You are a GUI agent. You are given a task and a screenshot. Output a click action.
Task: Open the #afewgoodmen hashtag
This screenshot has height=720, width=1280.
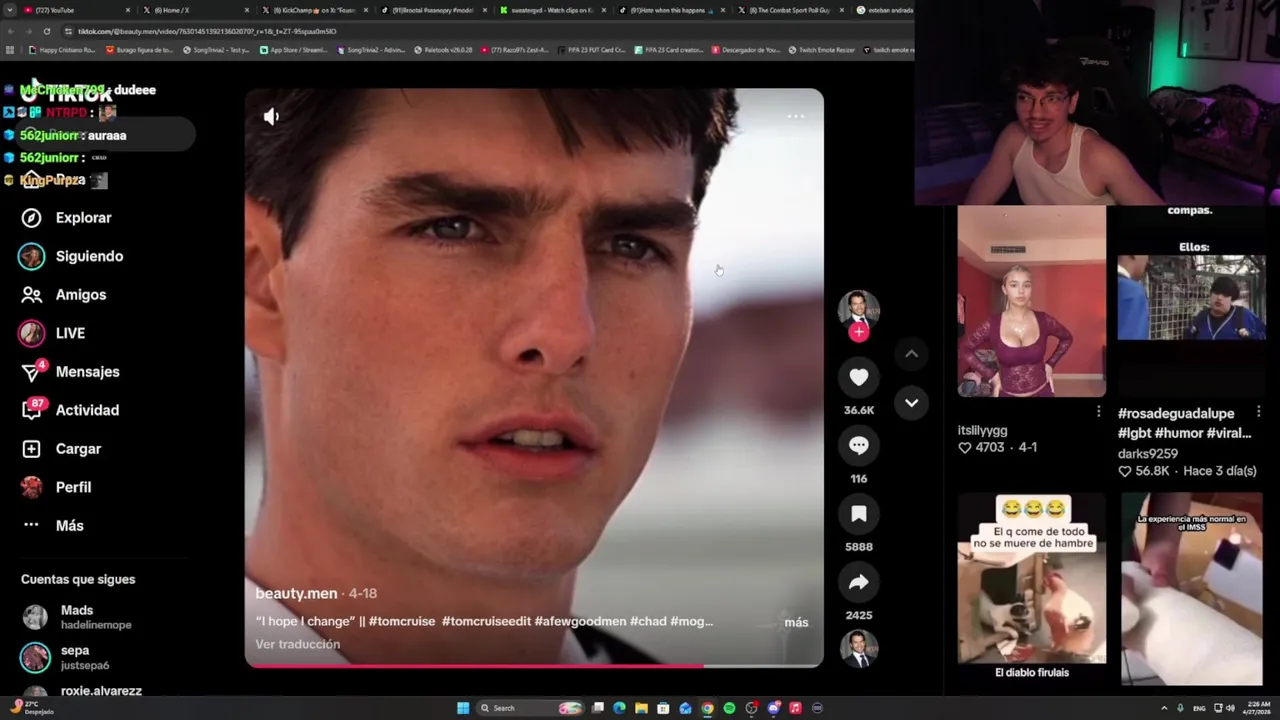(x=580, y=621)
